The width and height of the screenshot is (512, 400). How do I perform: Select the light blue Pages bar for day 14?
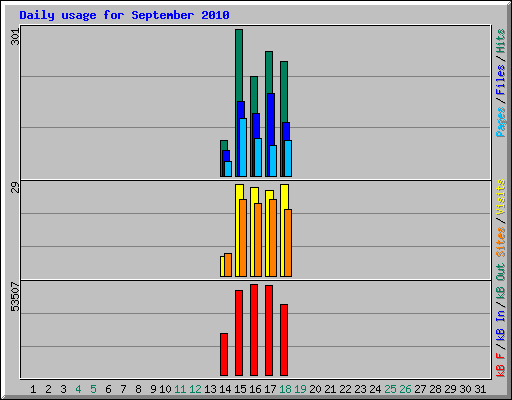(228, 169)
